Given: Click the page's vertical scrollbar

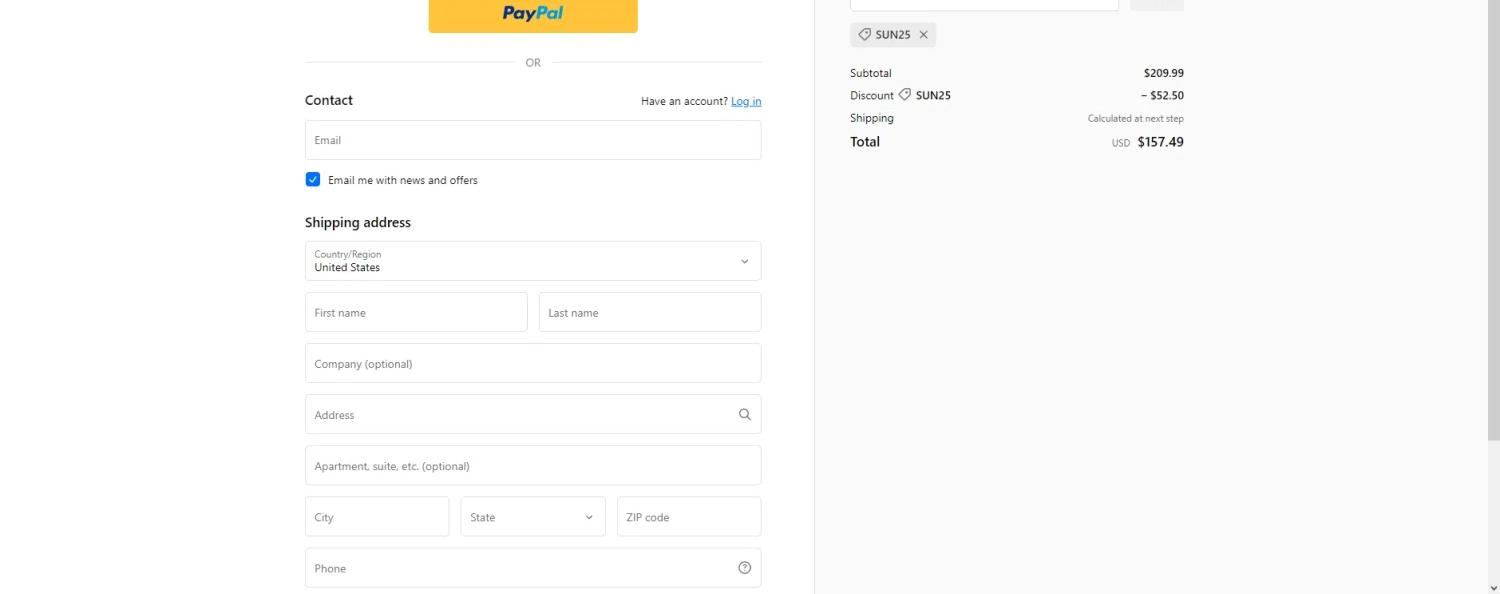Looking at the screenshot, I should point(1493,300).
